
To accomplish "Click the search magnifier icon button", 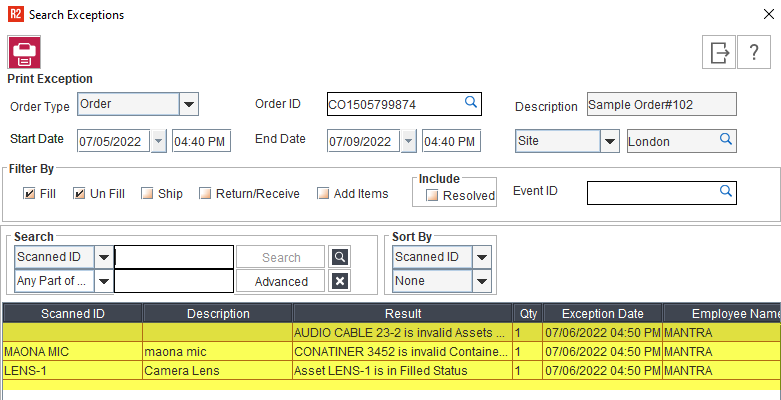I will pyautogui.click(x=340, y=257).
